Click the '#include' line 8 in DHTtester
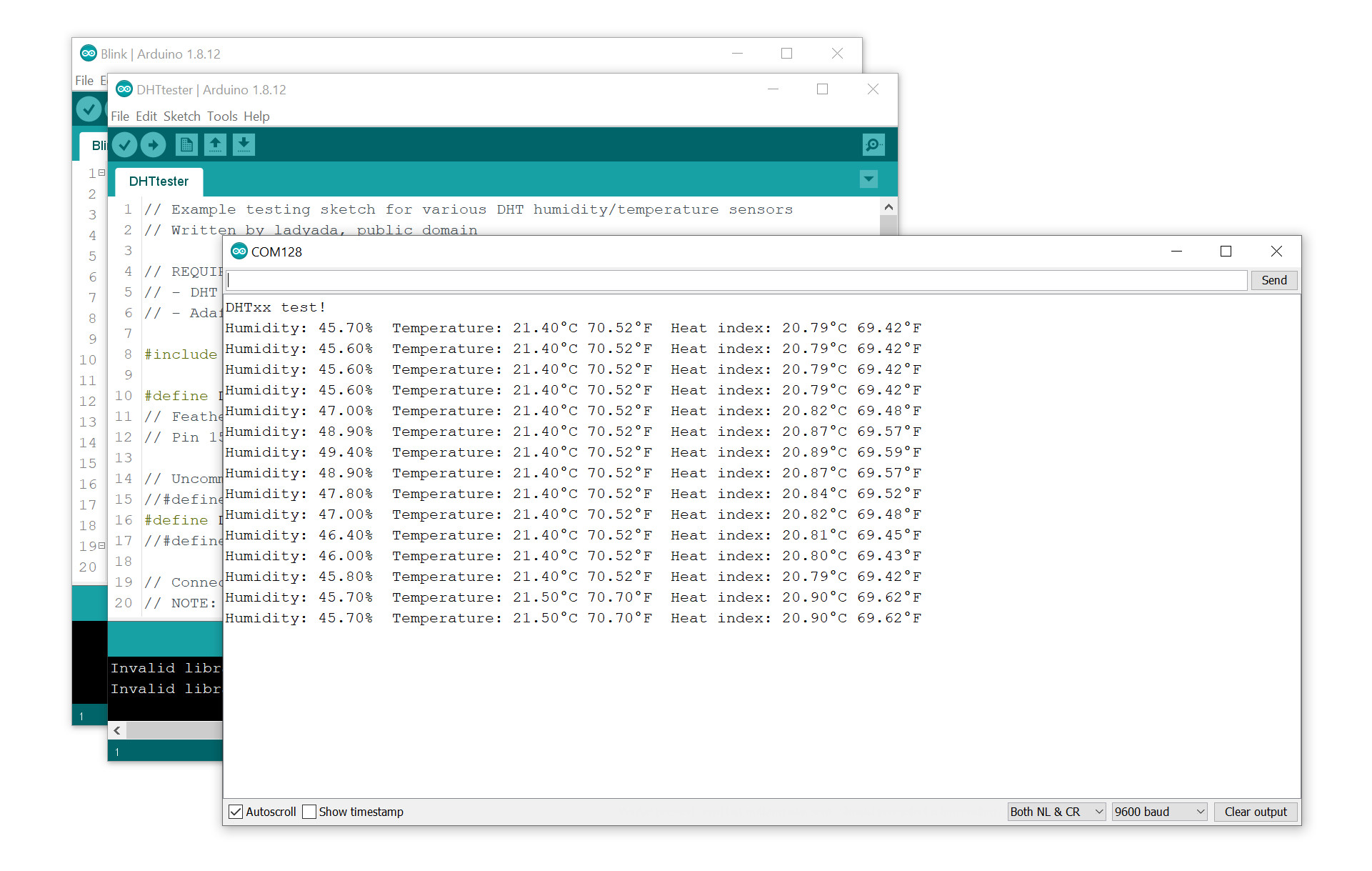Screen dimensions: 1372x871 pos(181,354)
